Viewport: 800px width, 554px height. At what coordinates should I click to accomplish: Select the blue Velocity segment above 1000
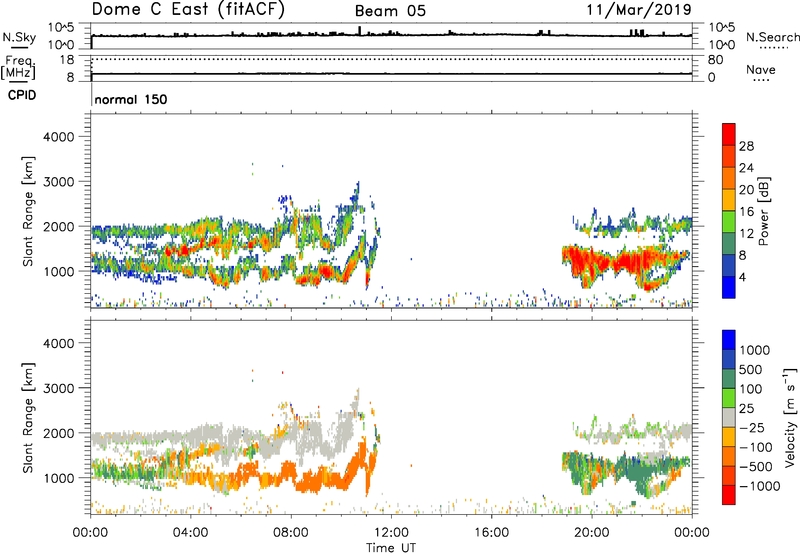coord(729,340)
